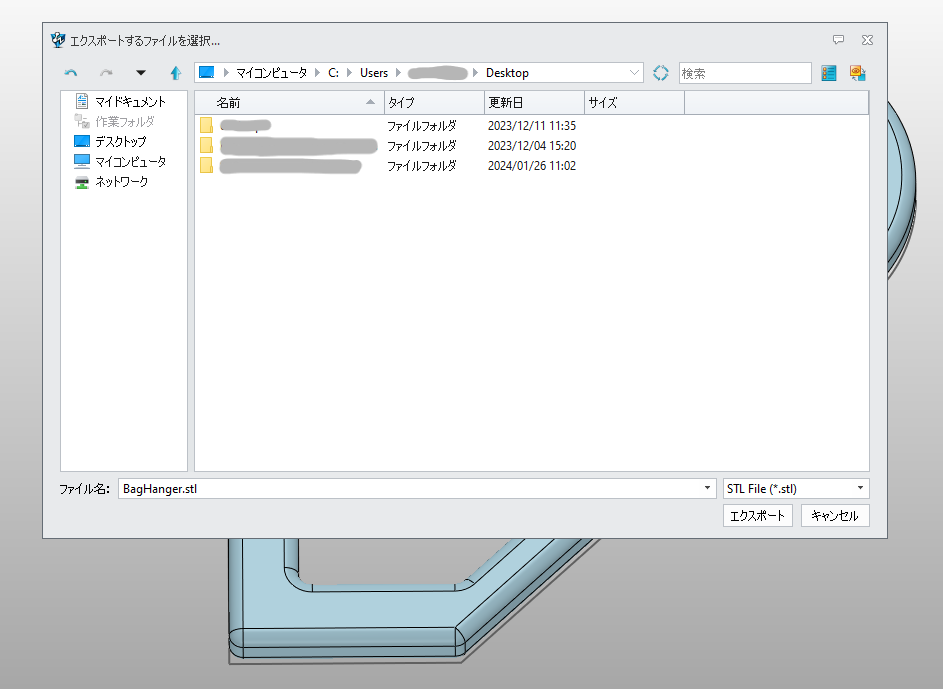This screenshot has height=689, width=943.
Task: Click the forward navigation arrow
Action: (x=106, y=73)
